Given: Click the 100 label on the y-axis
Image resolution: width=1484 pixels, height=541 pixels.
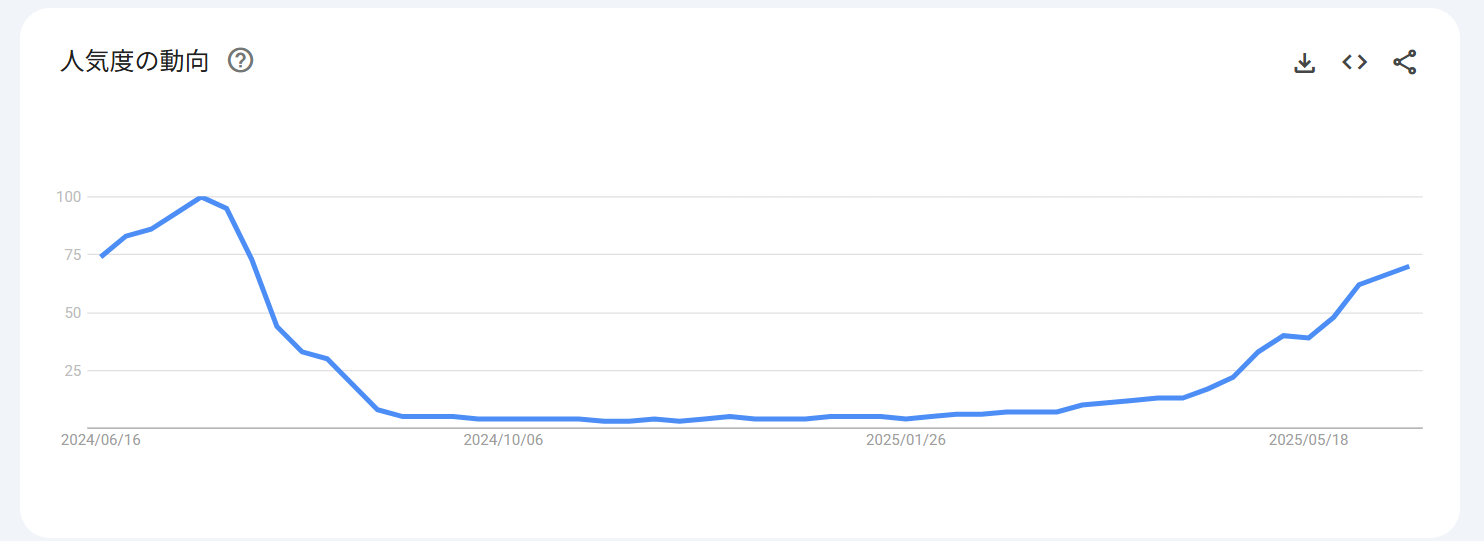Looking at the screenshot, I should (67, 196).
